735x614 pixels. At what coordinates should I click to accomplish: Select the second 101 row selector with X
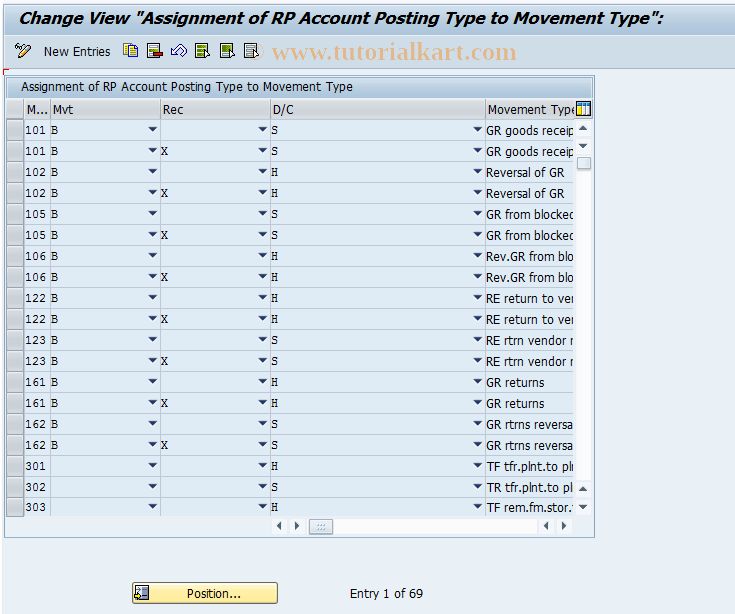[15, 151]
